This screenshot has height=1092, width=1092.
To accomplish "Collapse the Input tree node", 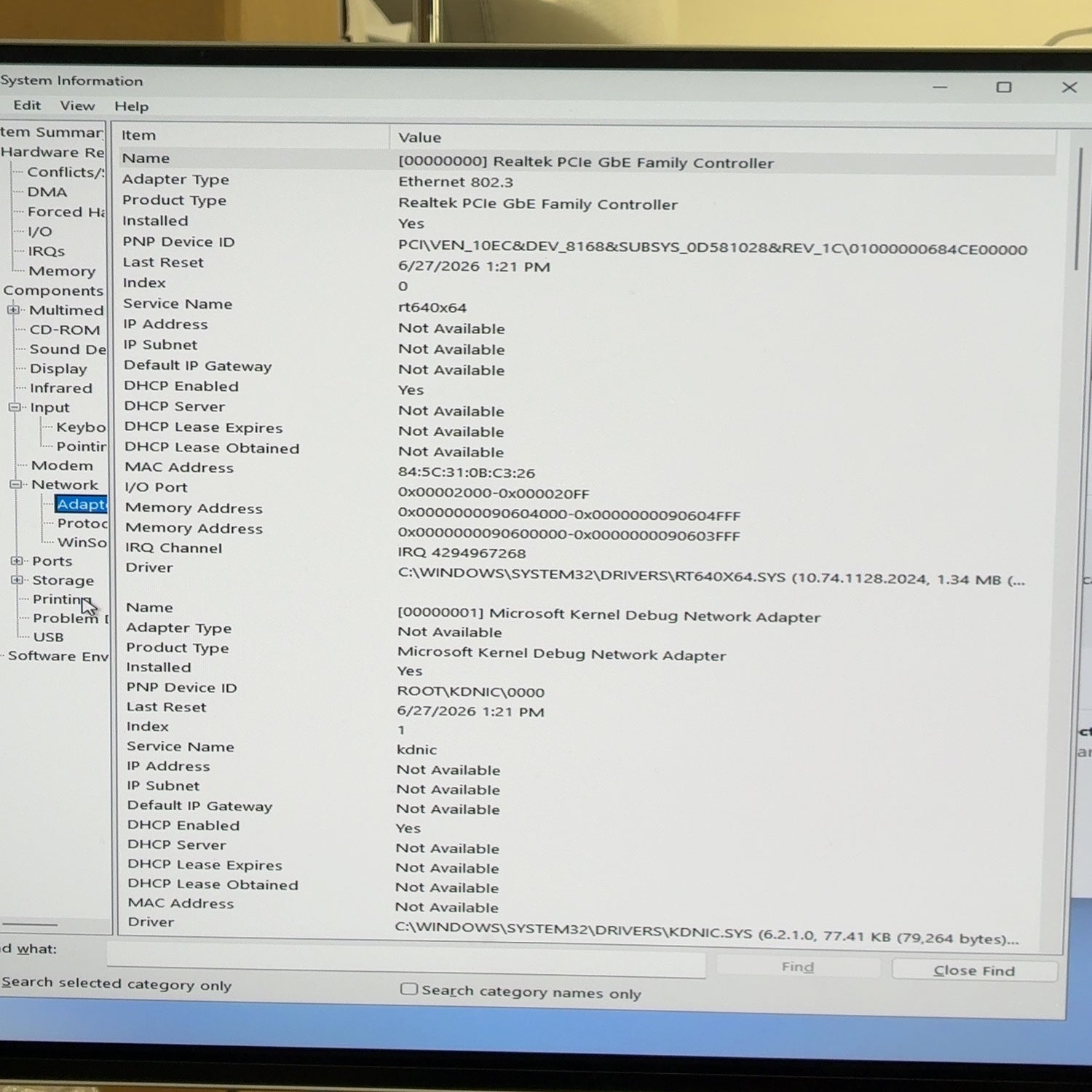I will [15, 407].
